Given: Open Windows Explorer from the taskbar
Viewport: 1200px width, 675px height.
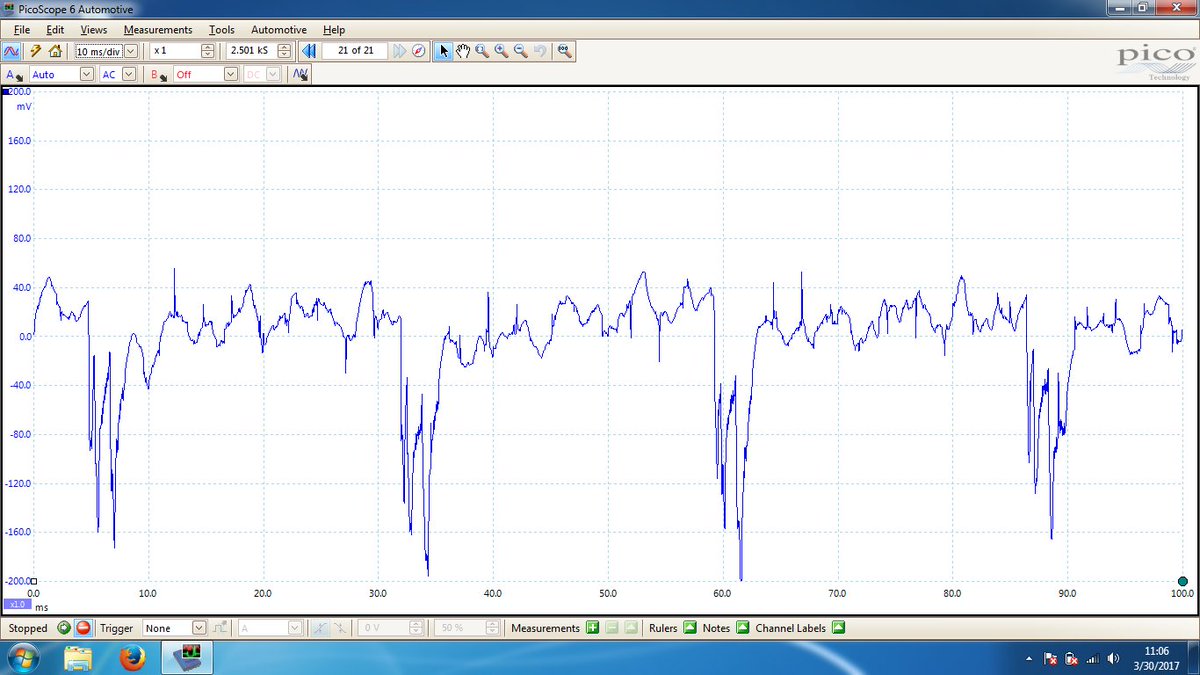Looking at the screenshot, I should point(78,659).
